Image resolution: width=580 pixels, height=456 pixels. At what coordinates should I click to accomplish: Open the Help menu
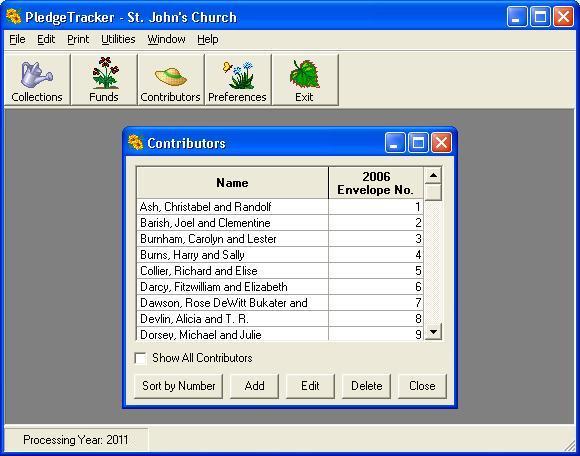click(x=208, y=39)
